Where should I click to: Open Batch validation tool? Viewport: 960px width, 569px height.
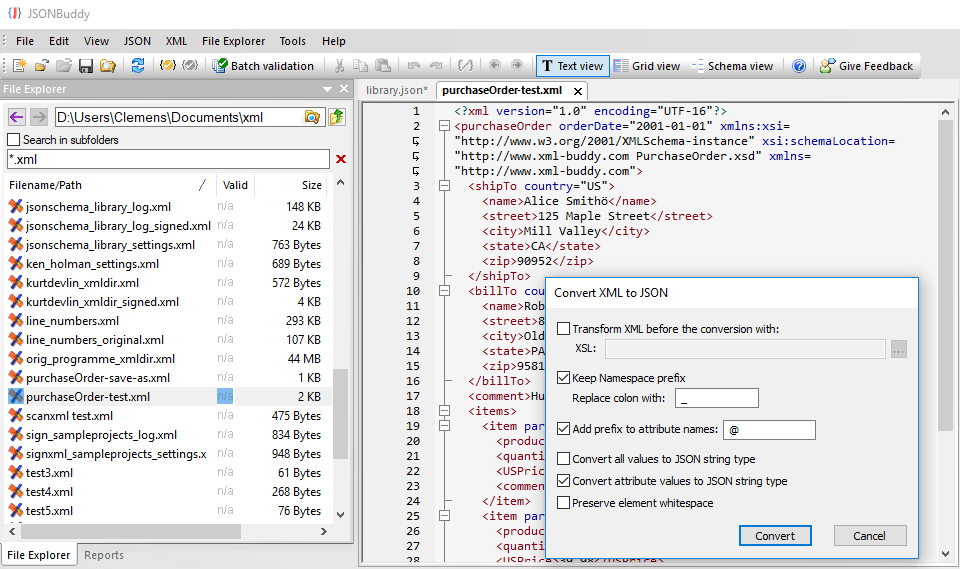coord(263,66)
